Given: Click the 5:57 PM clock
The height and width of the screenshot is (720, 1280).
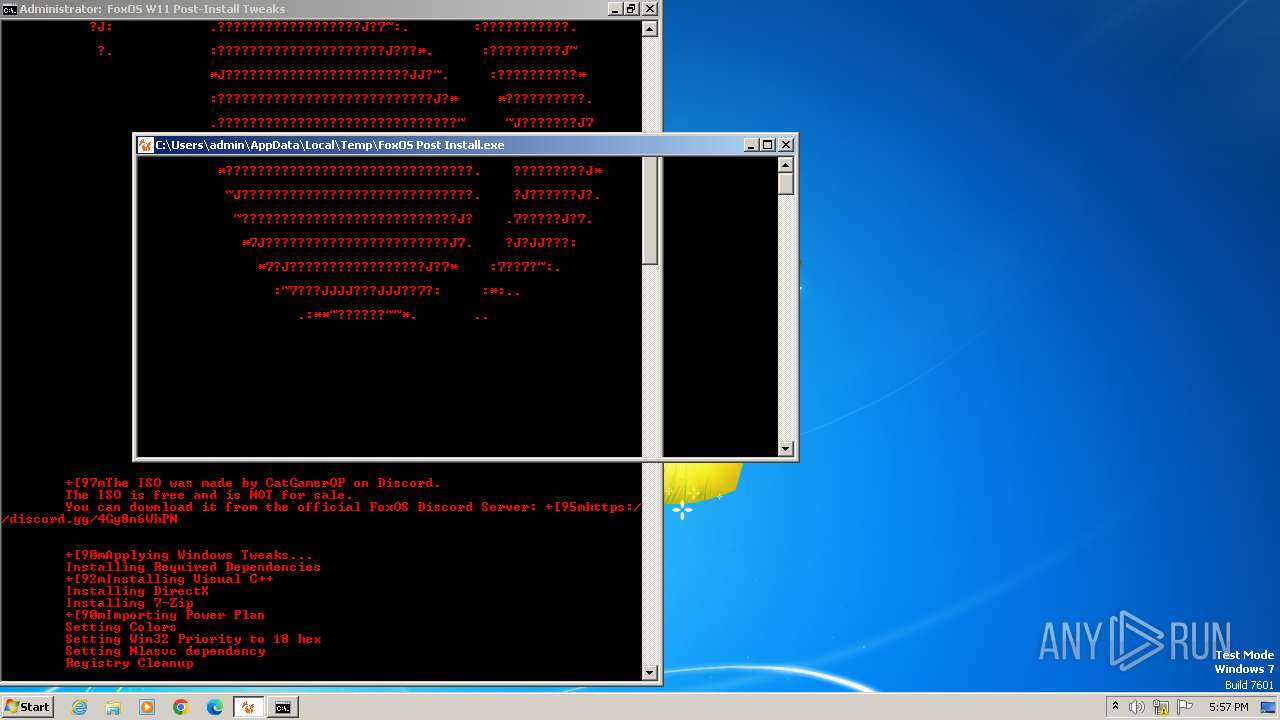Looking at the screenshot, I should (x=1228, y=707).
